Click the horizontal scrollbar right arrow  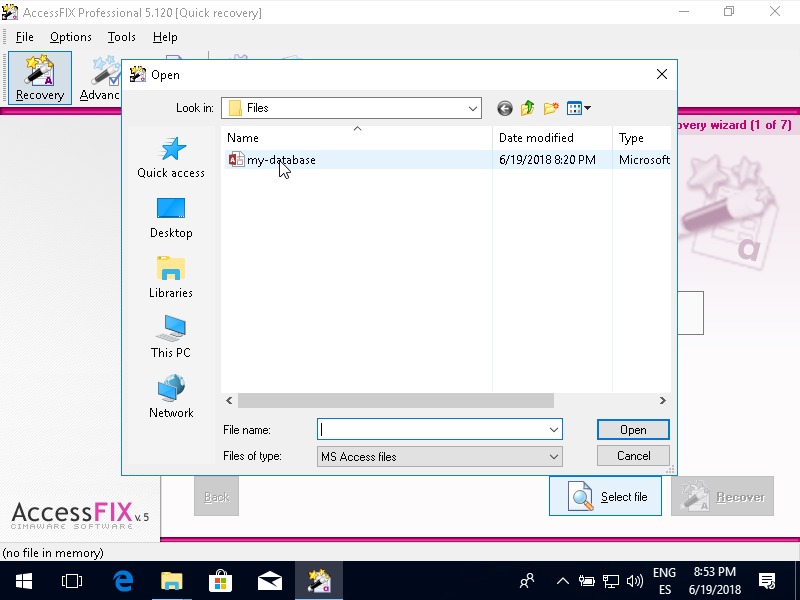pos(662,400)
